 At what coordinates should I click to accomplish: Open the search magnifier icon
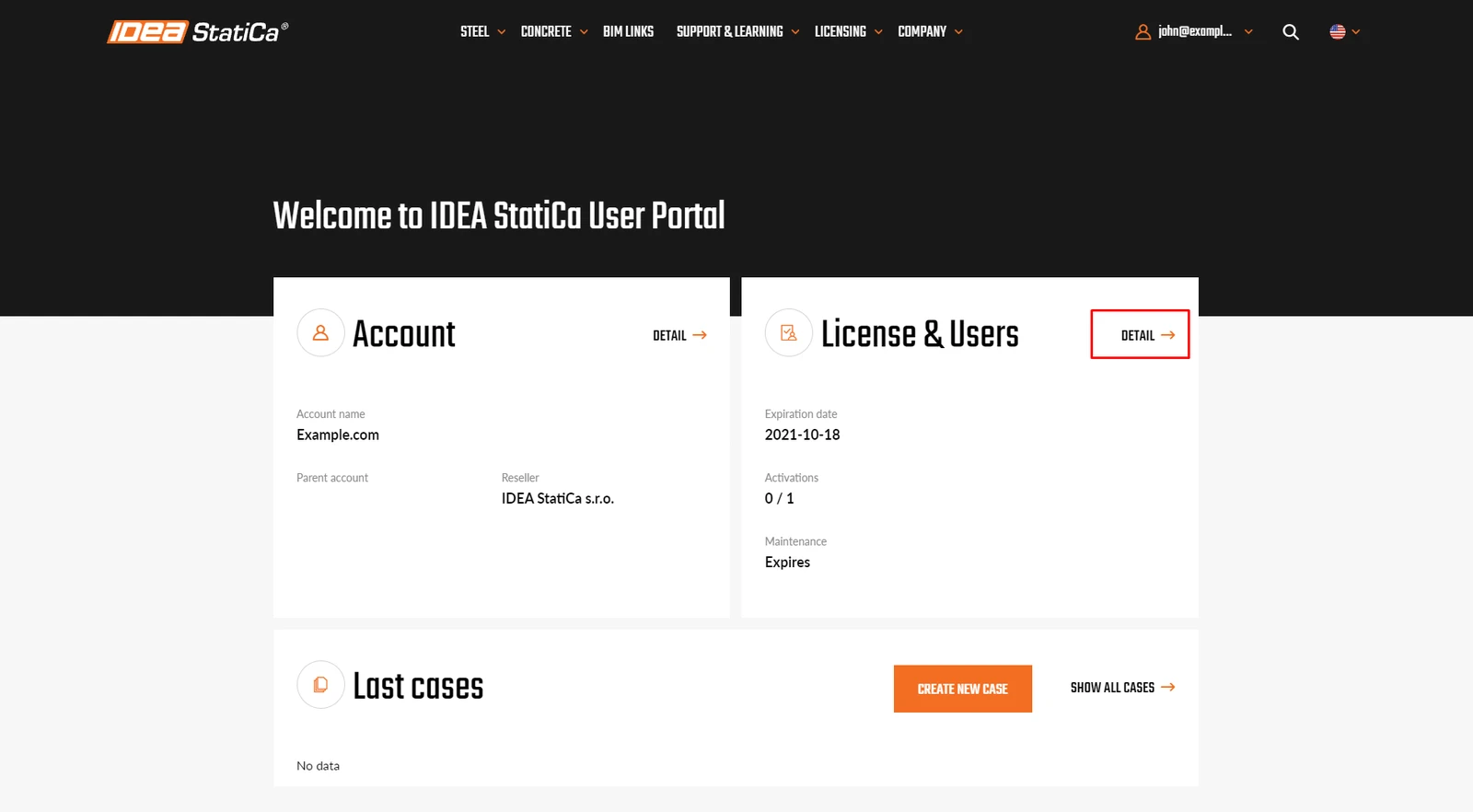[1291, 32]
